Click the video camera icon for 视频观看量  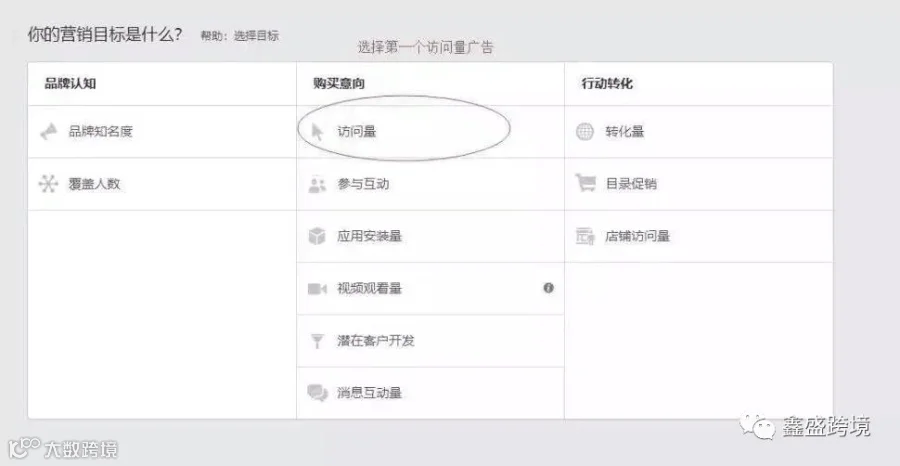pos(317,289)
